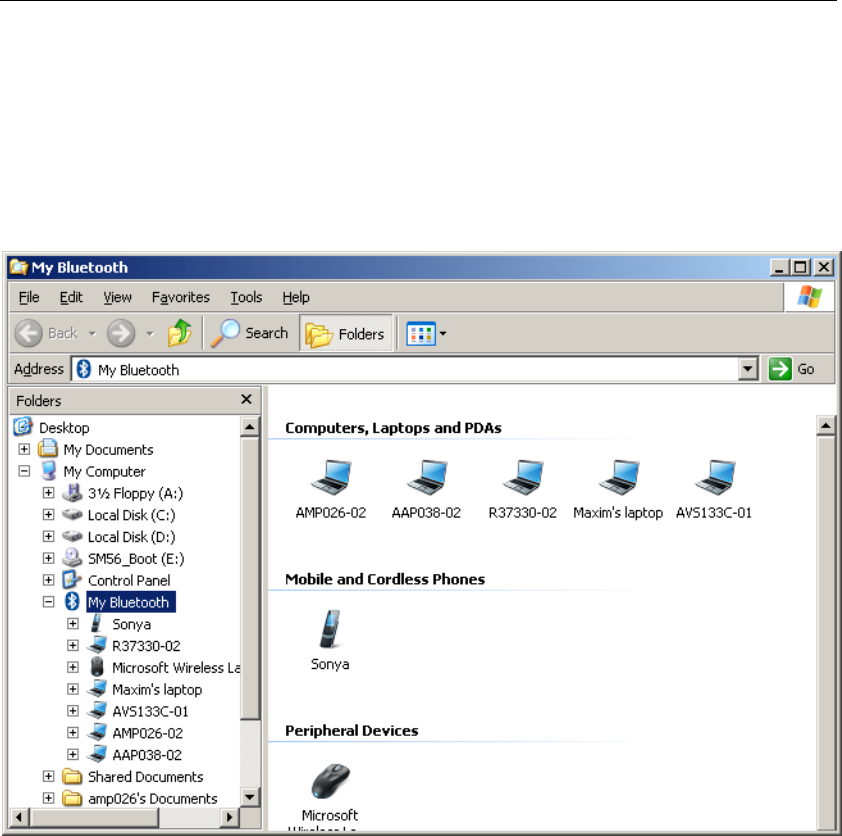
Task: Expand My Documents tree node
Action: [x=24, y=449]
